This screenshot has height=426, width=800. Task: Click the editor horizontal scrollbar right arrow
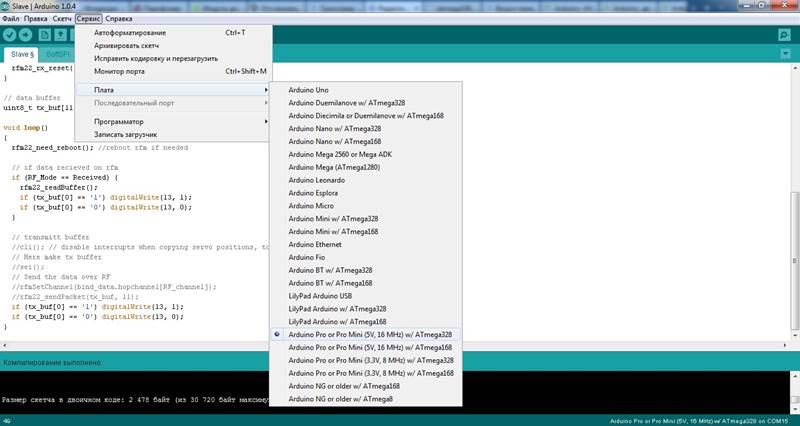(x=786, y=345)
